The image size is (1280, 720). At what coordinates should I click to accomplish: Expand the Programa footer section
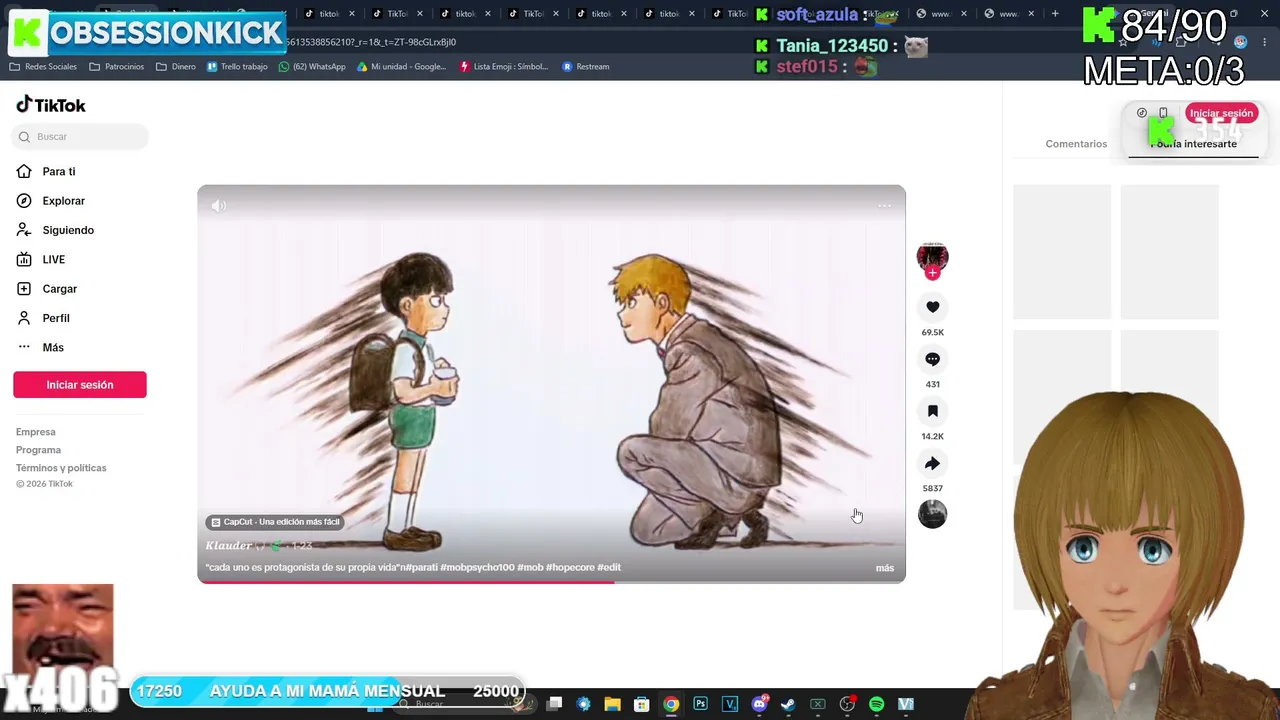click(38, 450)
